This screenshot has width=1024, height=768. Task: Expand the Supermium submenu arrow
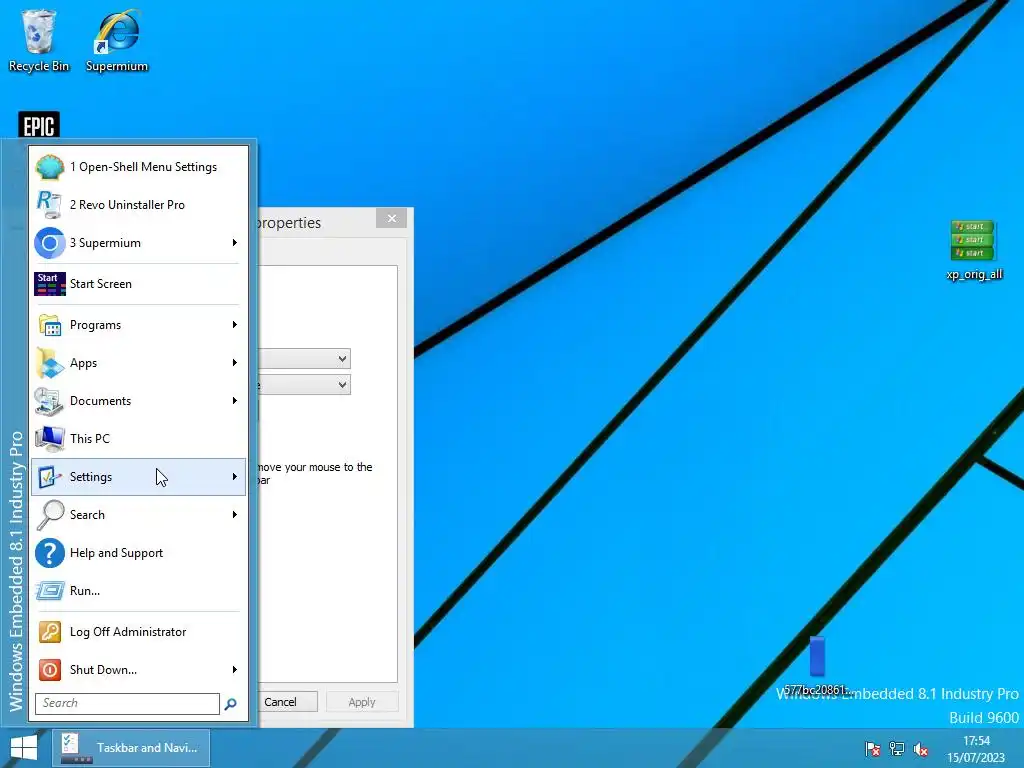click(x=234, y=243)
